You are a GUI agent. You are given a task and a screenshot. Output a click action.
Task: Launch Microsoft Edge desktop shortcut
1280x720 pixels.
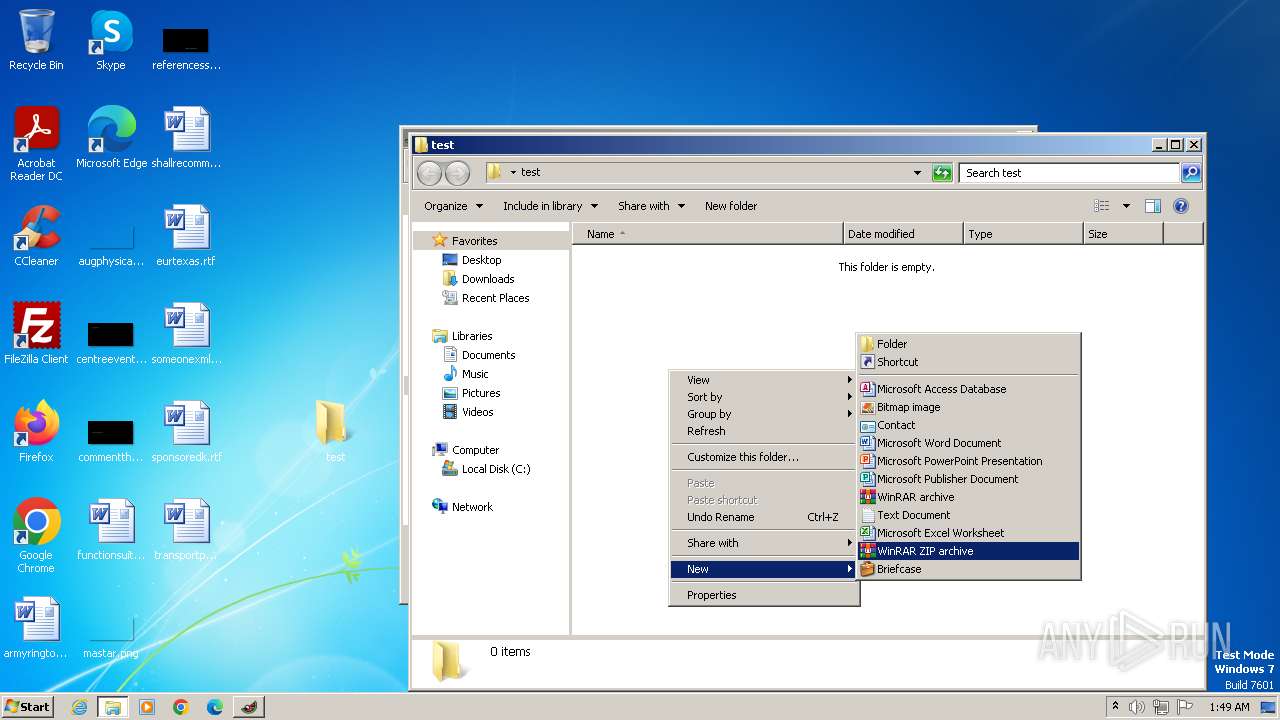(111, 138)
